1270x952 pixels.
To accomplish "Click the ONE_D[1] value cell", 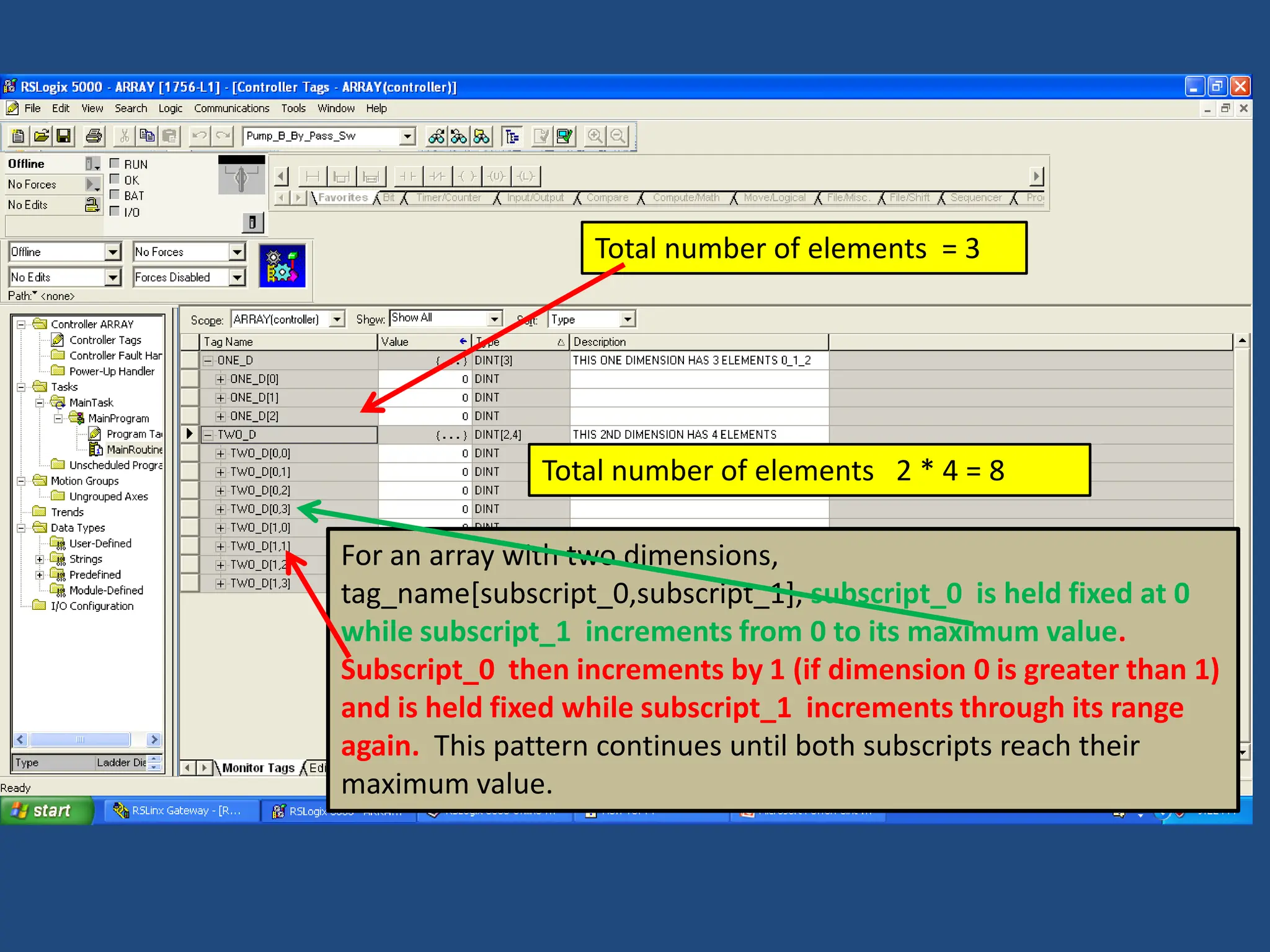I will tap(424, 398).
